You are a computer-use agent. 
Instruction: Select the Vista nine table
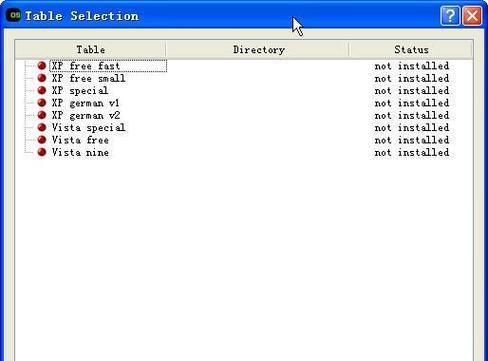tap(80, 152)
